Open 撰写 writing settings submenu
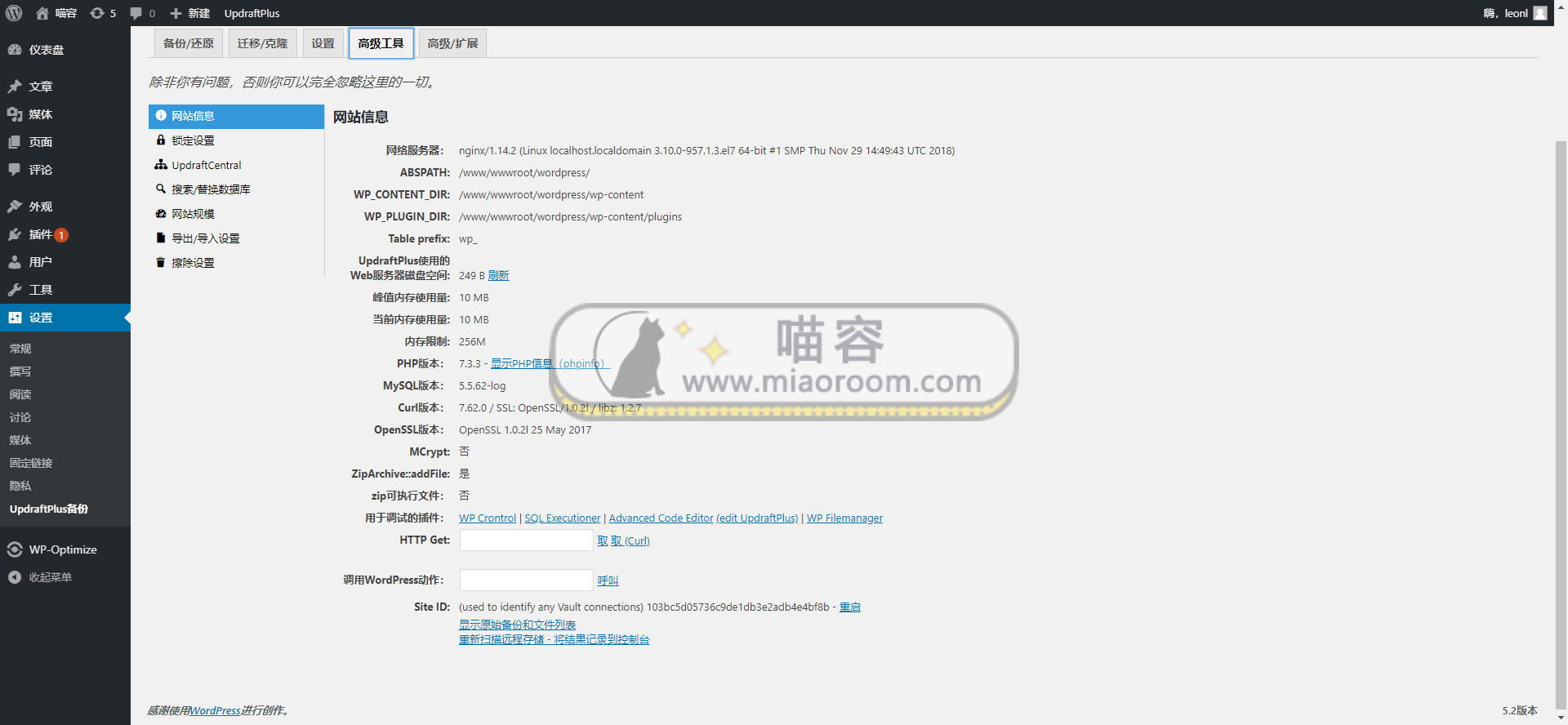This screenshot has width=1568, height=725. point(20,371)
